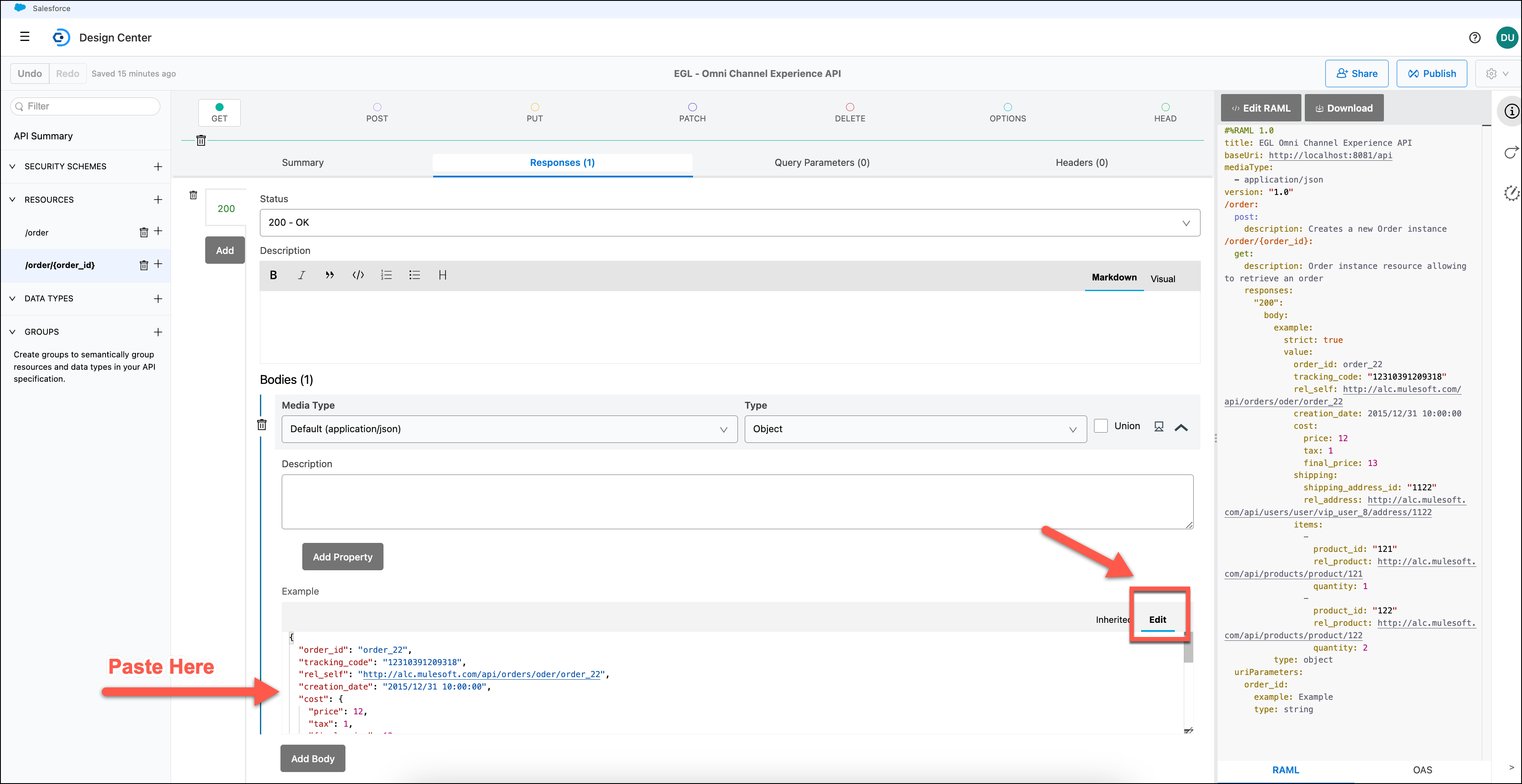Select the POST method radio
This screenshot has height=784, width=1522.
coord(377,107)
